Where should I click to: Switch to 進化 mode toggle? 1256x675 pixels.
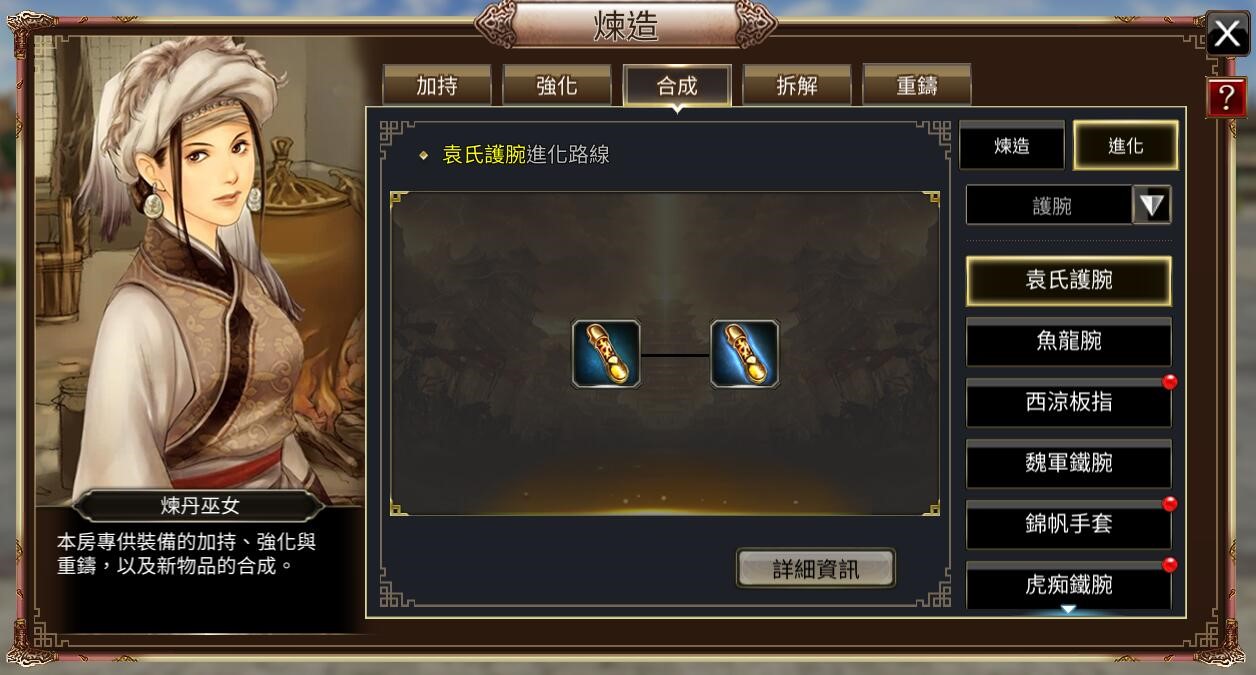pyautogui.click(x=1125, y=146)
